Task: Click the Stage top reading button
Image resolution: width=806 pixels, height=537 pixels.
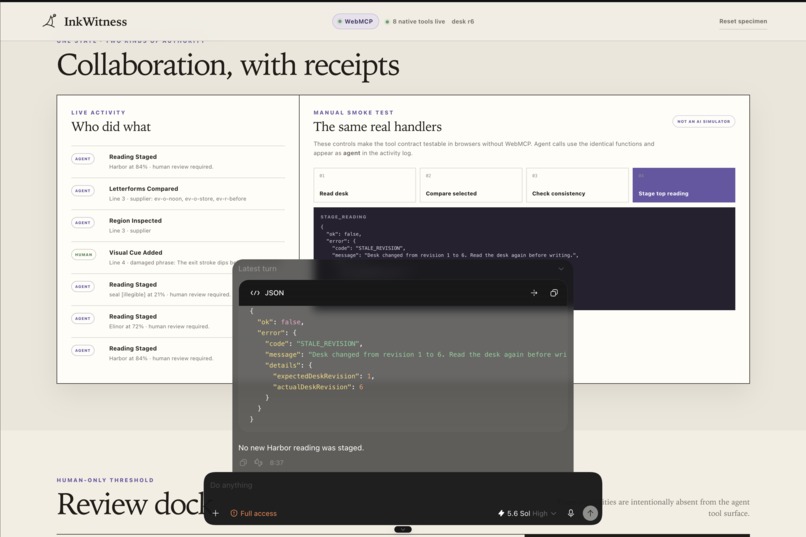Action: pos(684,185)
